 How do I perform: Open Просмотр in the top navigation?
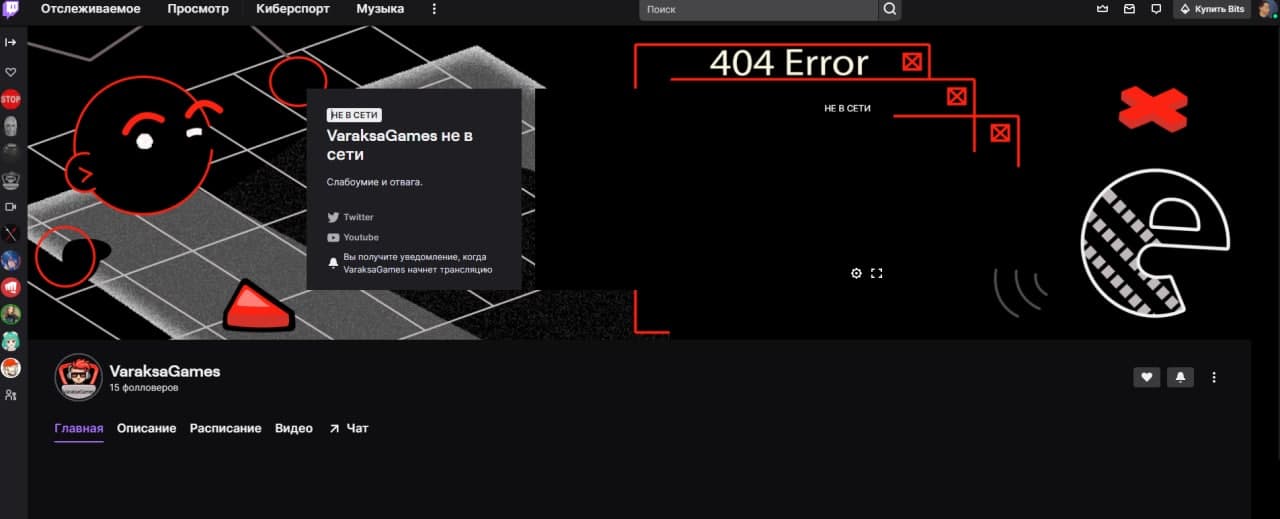pyautogui.click(x=198, y=9)
